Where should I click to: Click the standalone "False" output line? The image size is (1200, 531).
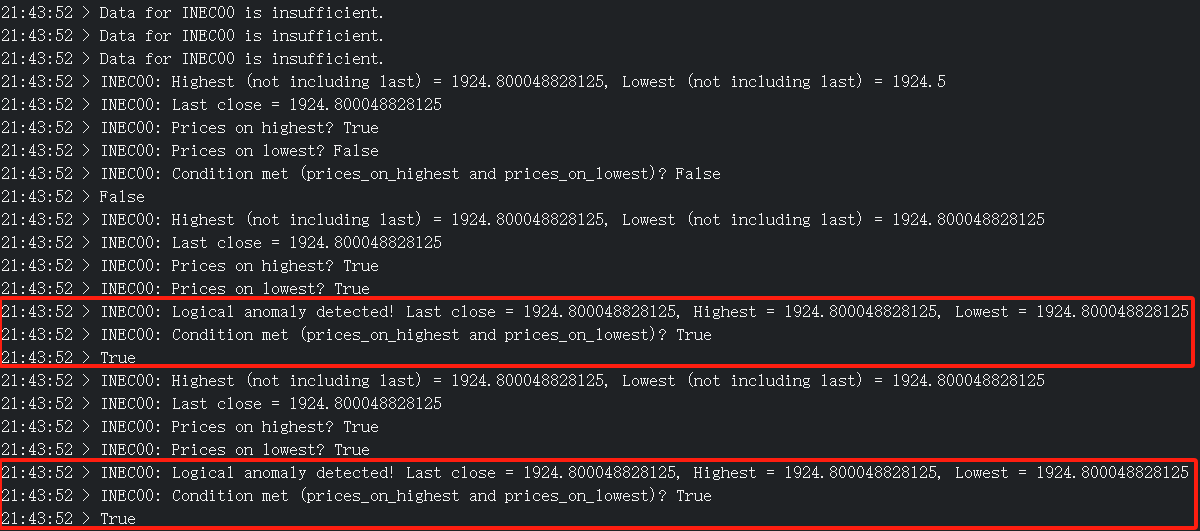tap(73, 197)
